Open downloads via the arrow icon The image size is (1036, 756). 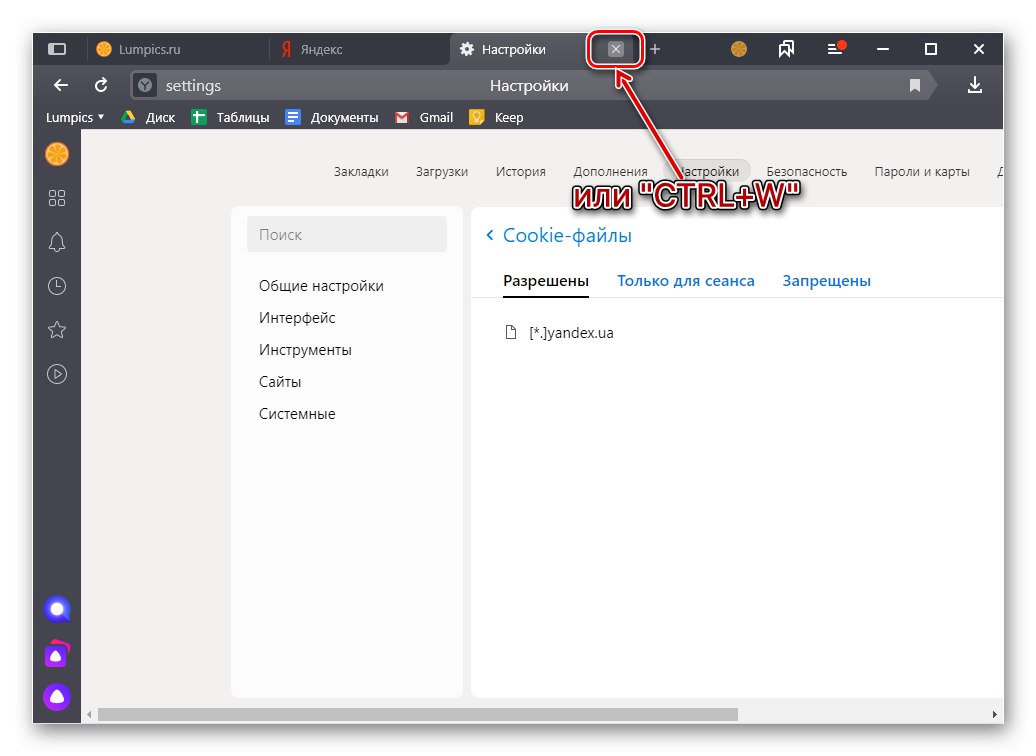pos(975,85)
